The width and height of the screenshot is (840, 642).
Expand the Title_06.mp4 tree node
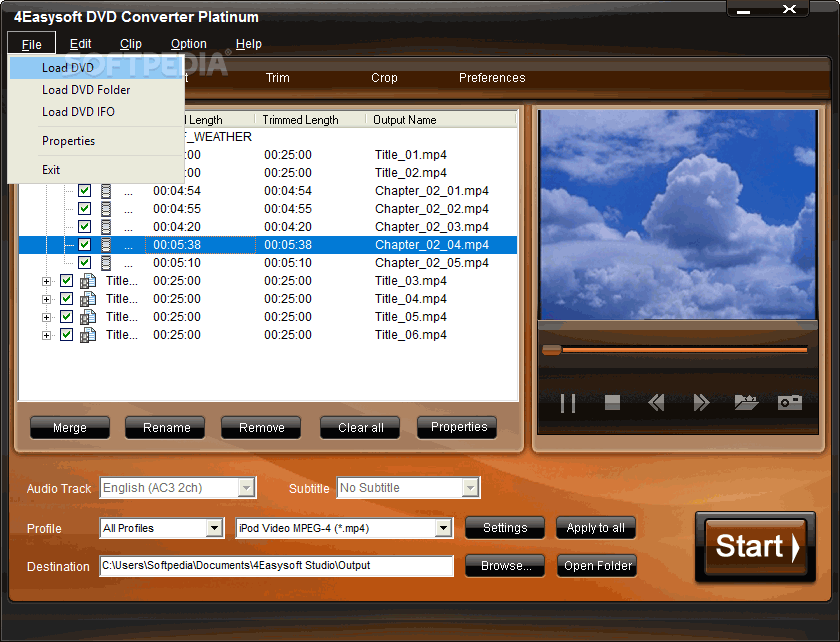point(47,335)
